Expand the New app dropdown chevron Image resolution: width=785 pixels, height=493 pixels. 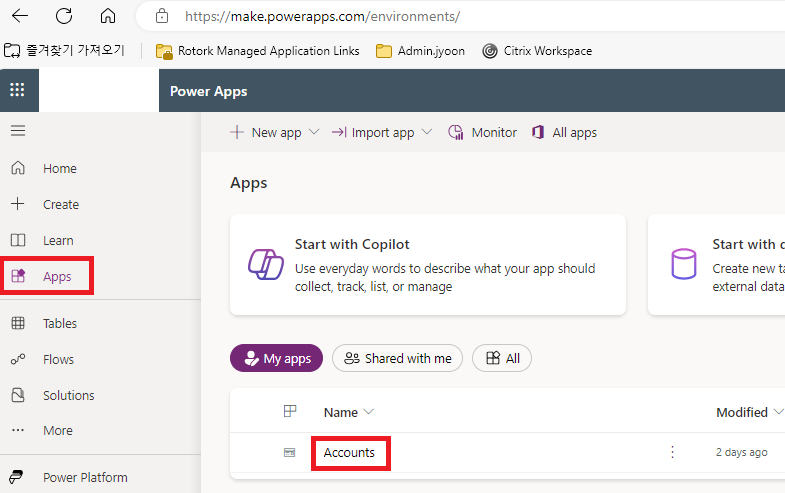click(x=314, y=132)
